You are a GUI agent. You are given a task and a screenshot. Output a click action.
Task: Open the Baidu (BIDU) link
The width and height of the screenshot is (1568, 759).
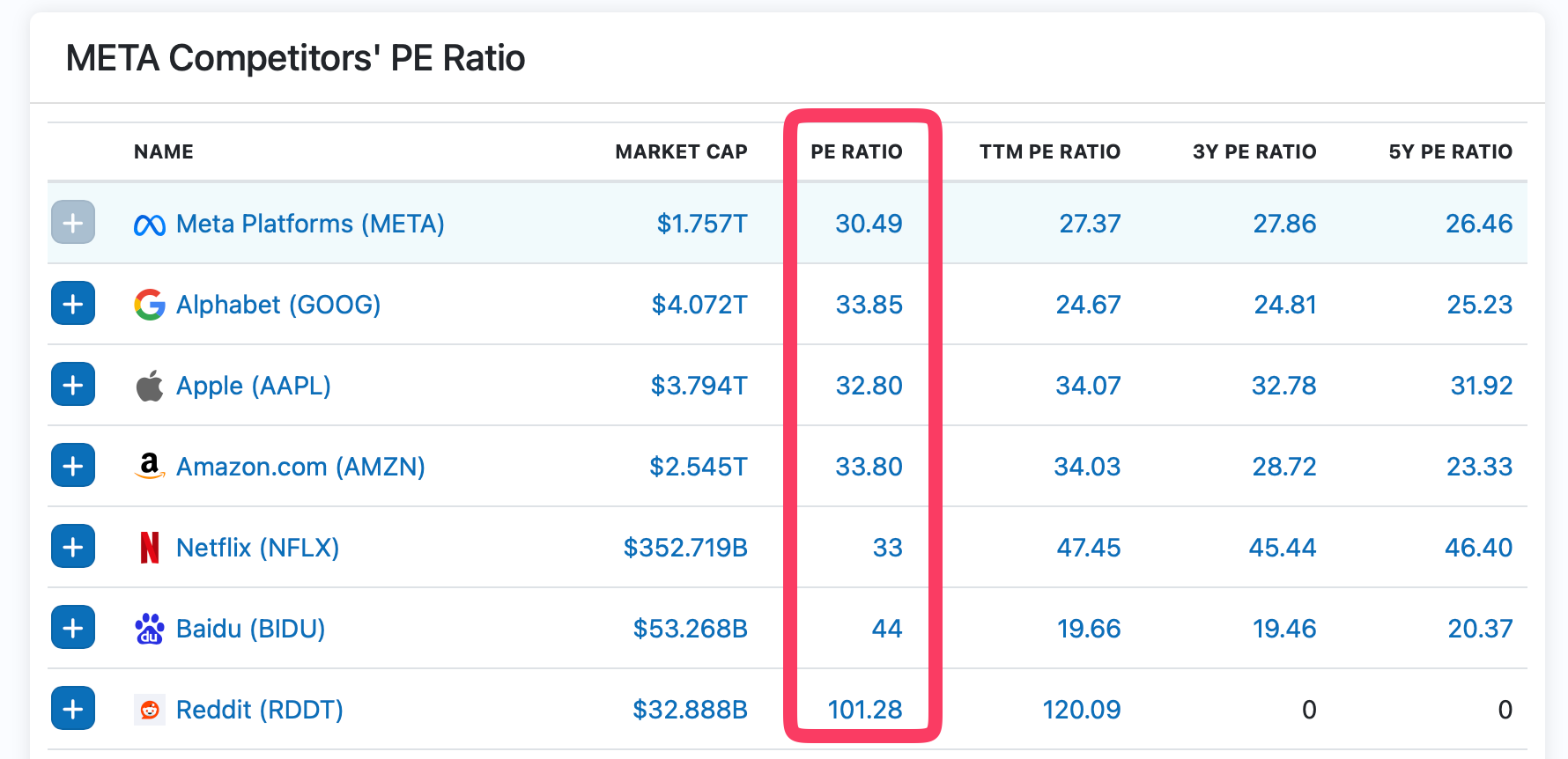click(251, 629)
